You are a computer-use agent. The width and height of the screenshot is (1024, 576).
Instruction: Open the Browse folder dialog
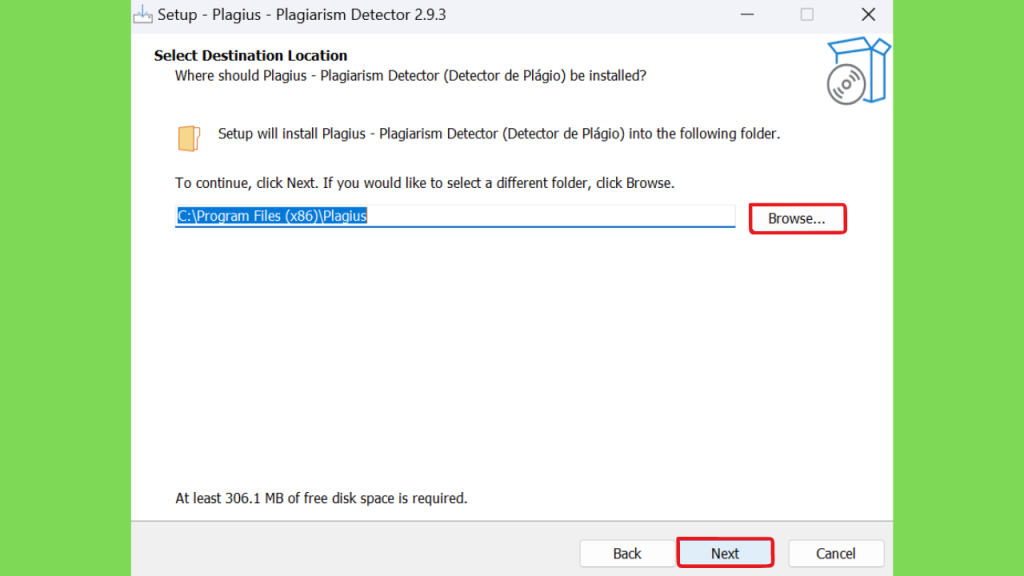(x=797, y=219)
